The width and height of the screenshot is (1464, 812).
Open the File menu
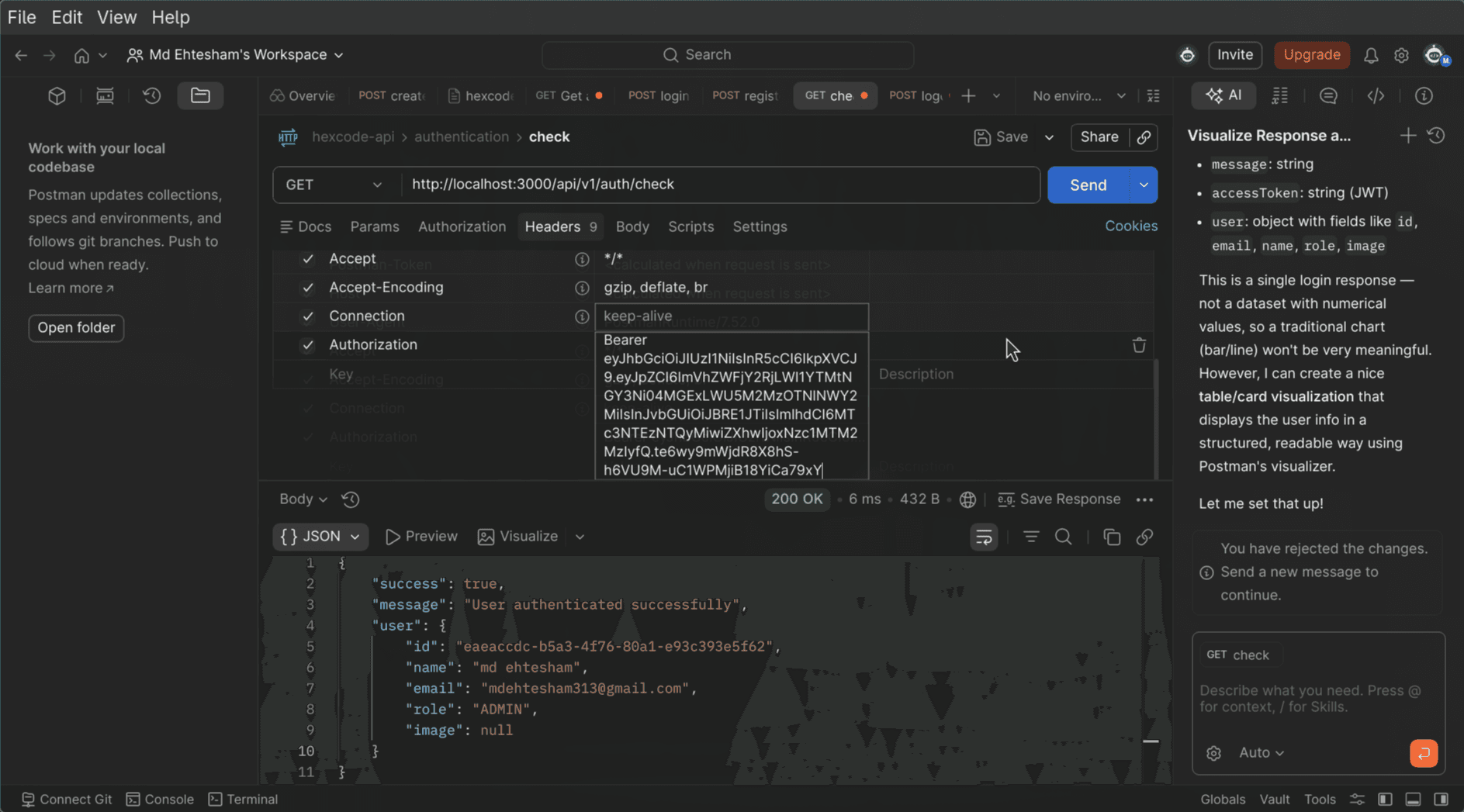22,17
